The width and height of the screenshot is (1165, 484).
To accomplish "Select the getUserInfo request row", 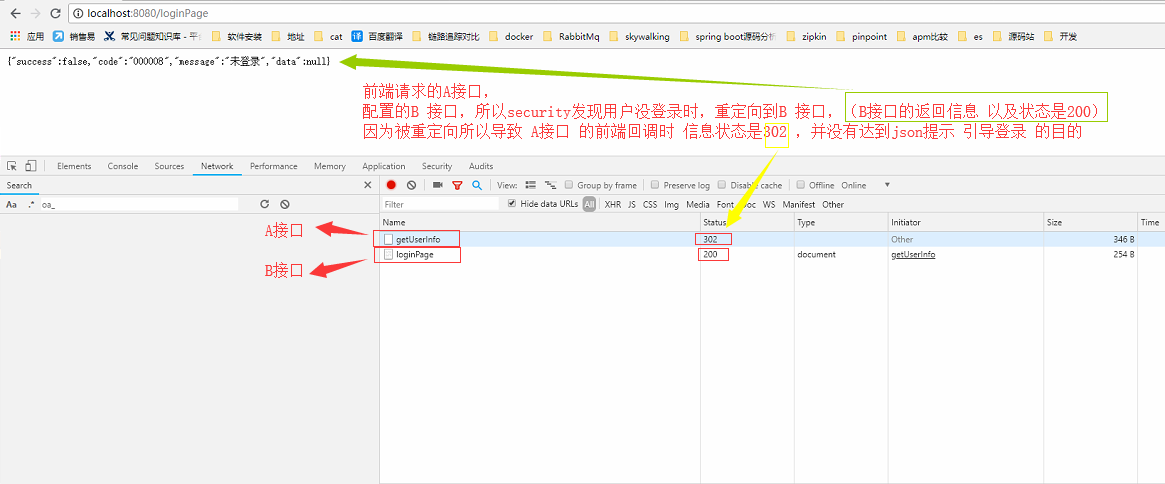I will [x=772, y=239].
